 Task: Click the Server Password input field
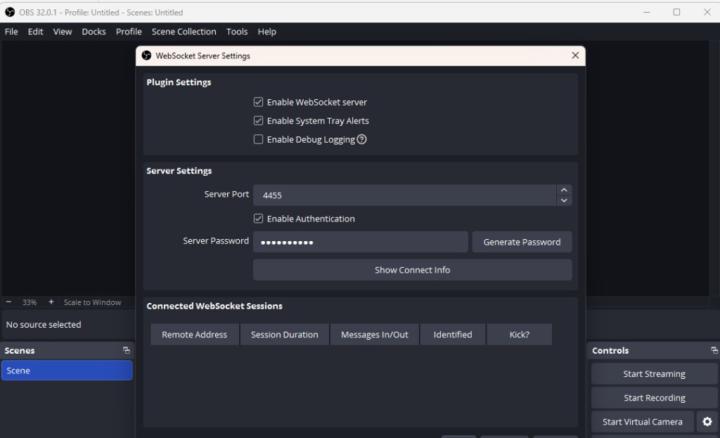pyautogui.click(x=360, y=242)
